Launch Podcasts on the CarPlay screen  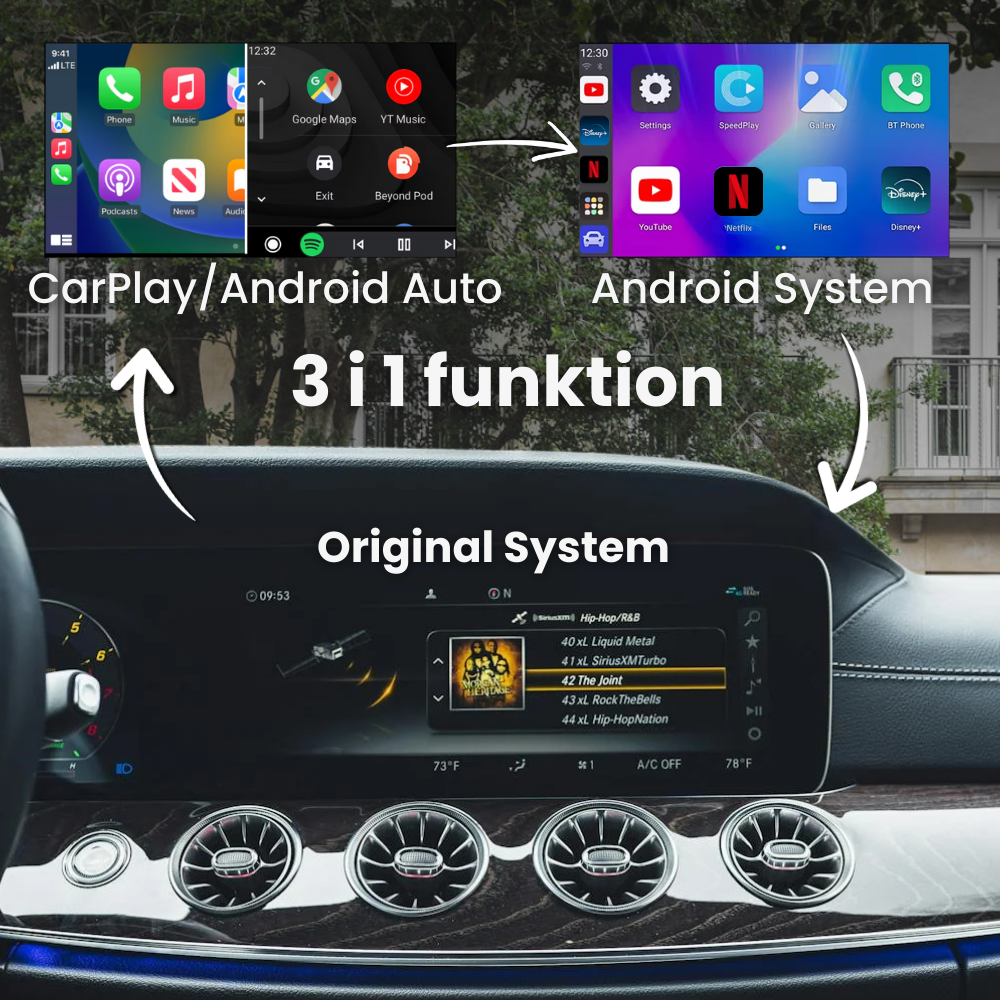pos(119,180)
